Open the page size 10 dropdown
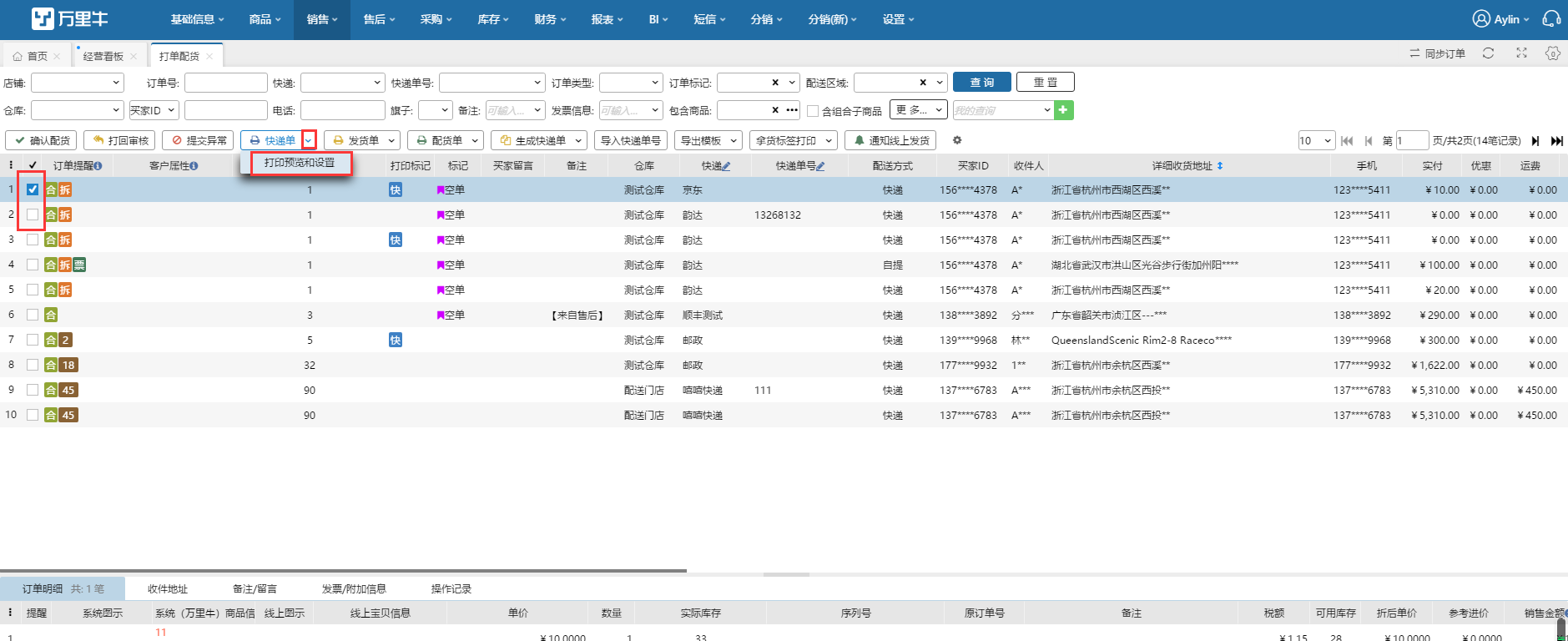 point(1316,141)
